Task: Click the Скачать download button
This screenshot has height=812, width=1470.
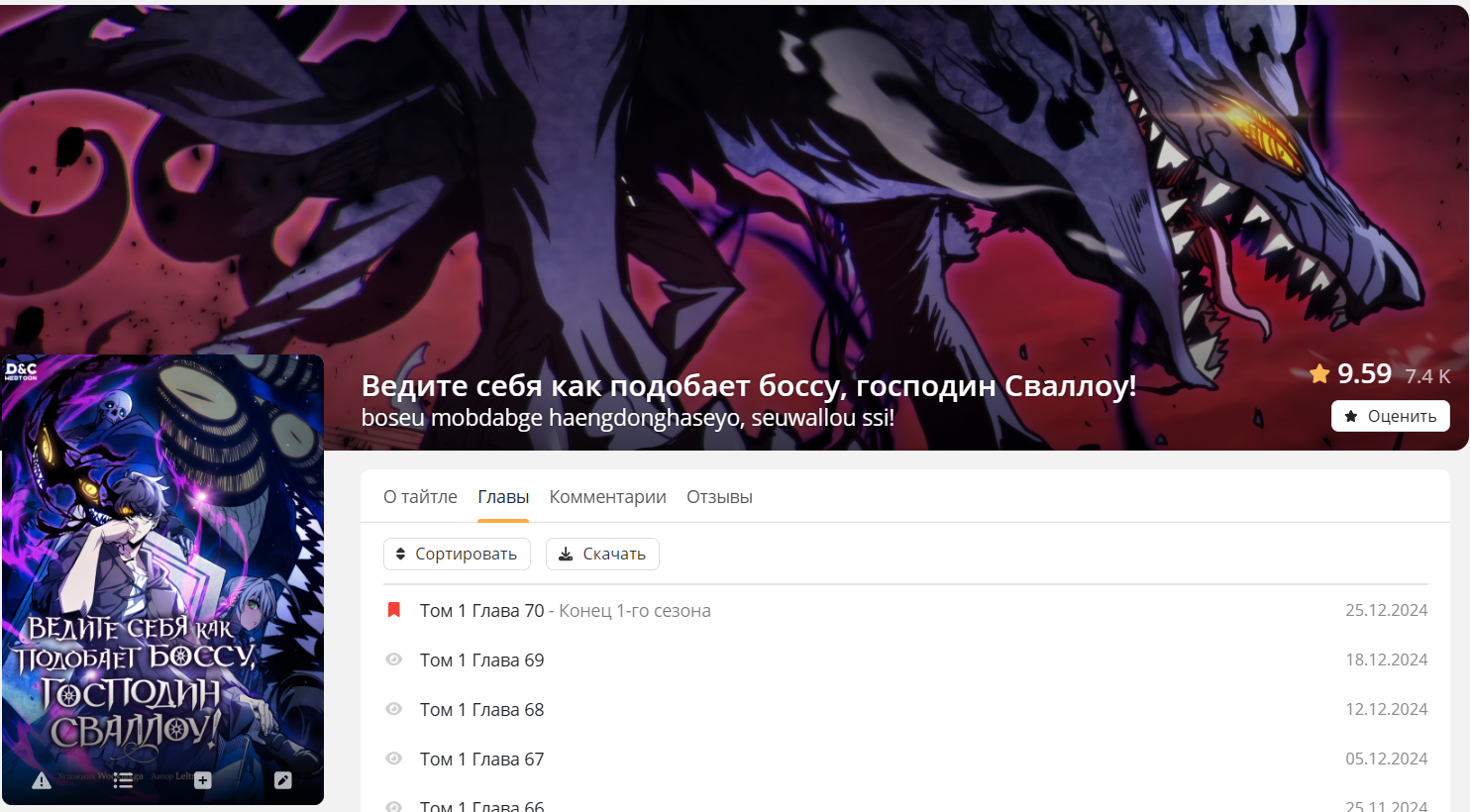Action: pyautogui.click(x=602, y=554)
